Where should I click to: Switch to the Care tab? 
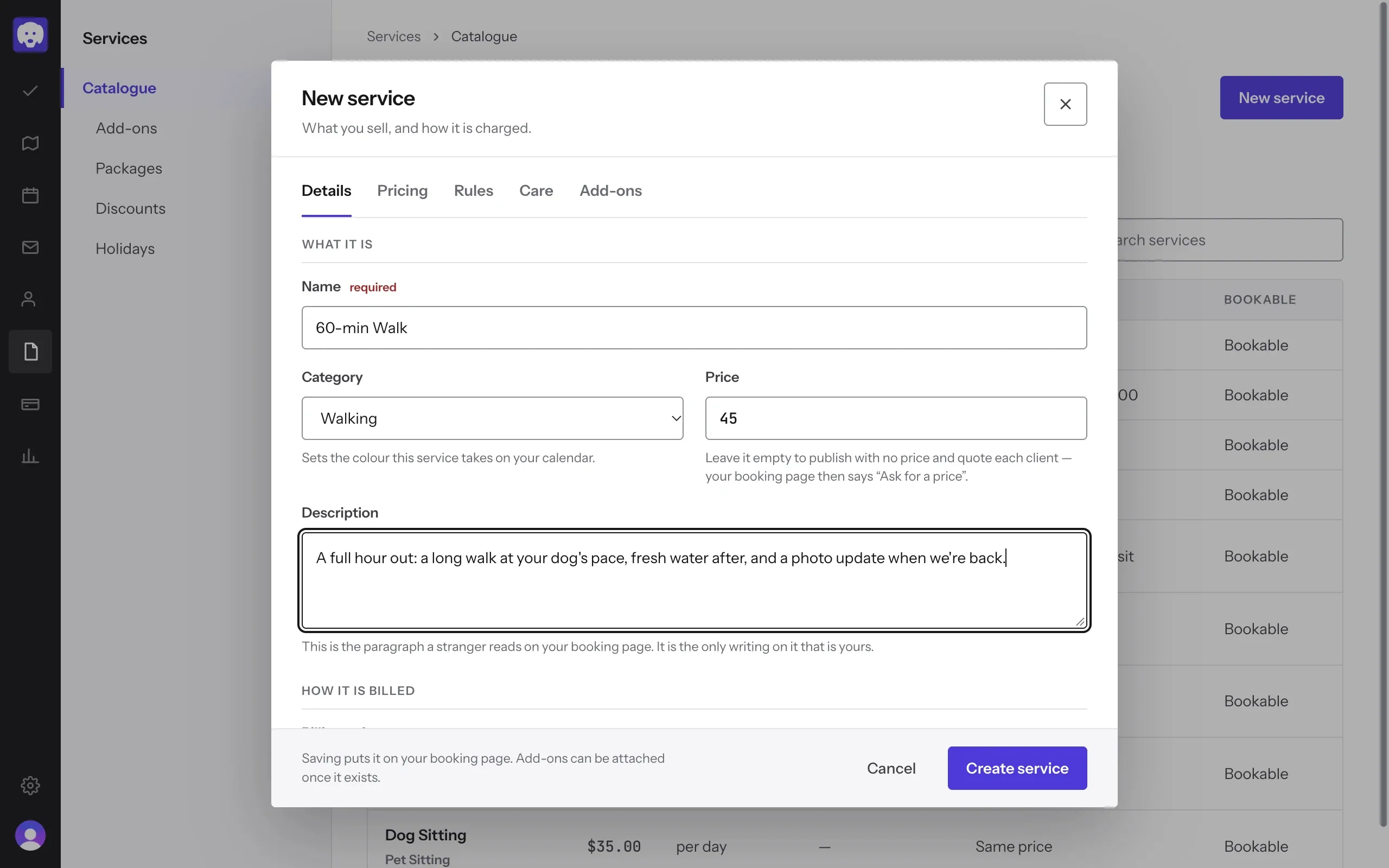coord(536,190)
